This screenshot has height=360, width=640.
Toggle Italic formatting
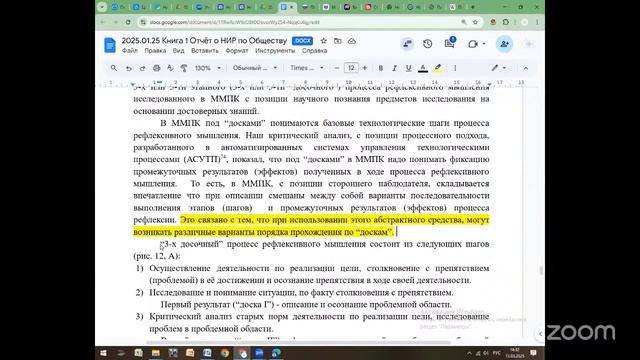tap(394, 68)
